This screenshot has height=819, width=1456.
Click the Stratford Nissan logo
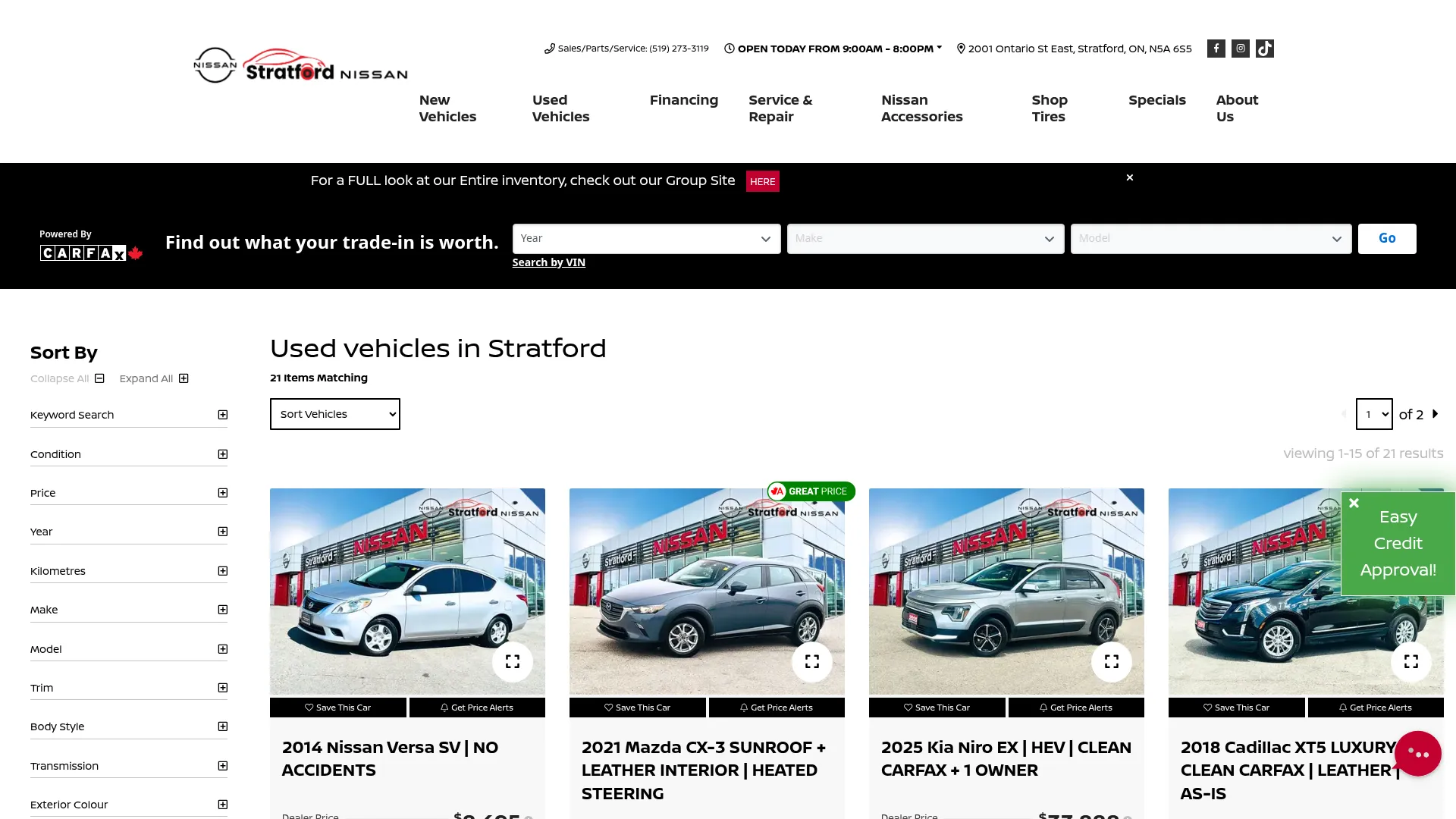300,65
